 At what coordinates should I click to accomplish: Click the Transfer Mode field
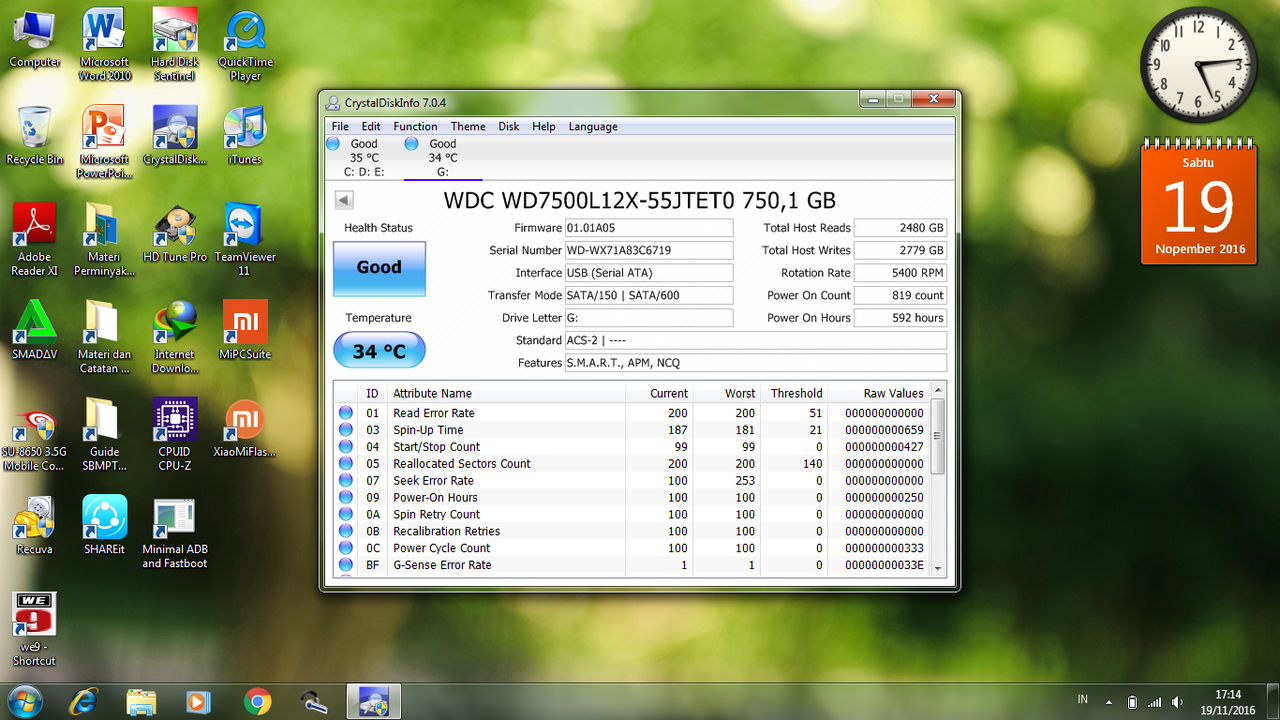[649, 296]
